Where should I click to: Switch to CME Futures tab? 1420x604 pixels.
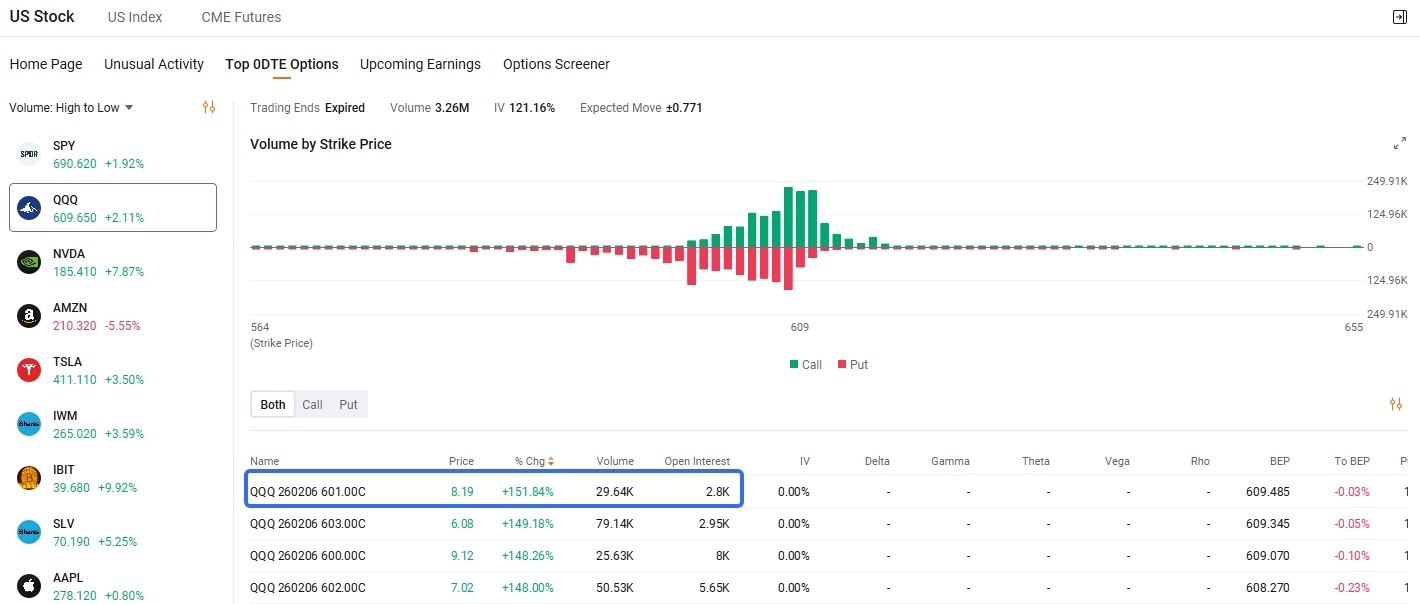click(241, 17)
